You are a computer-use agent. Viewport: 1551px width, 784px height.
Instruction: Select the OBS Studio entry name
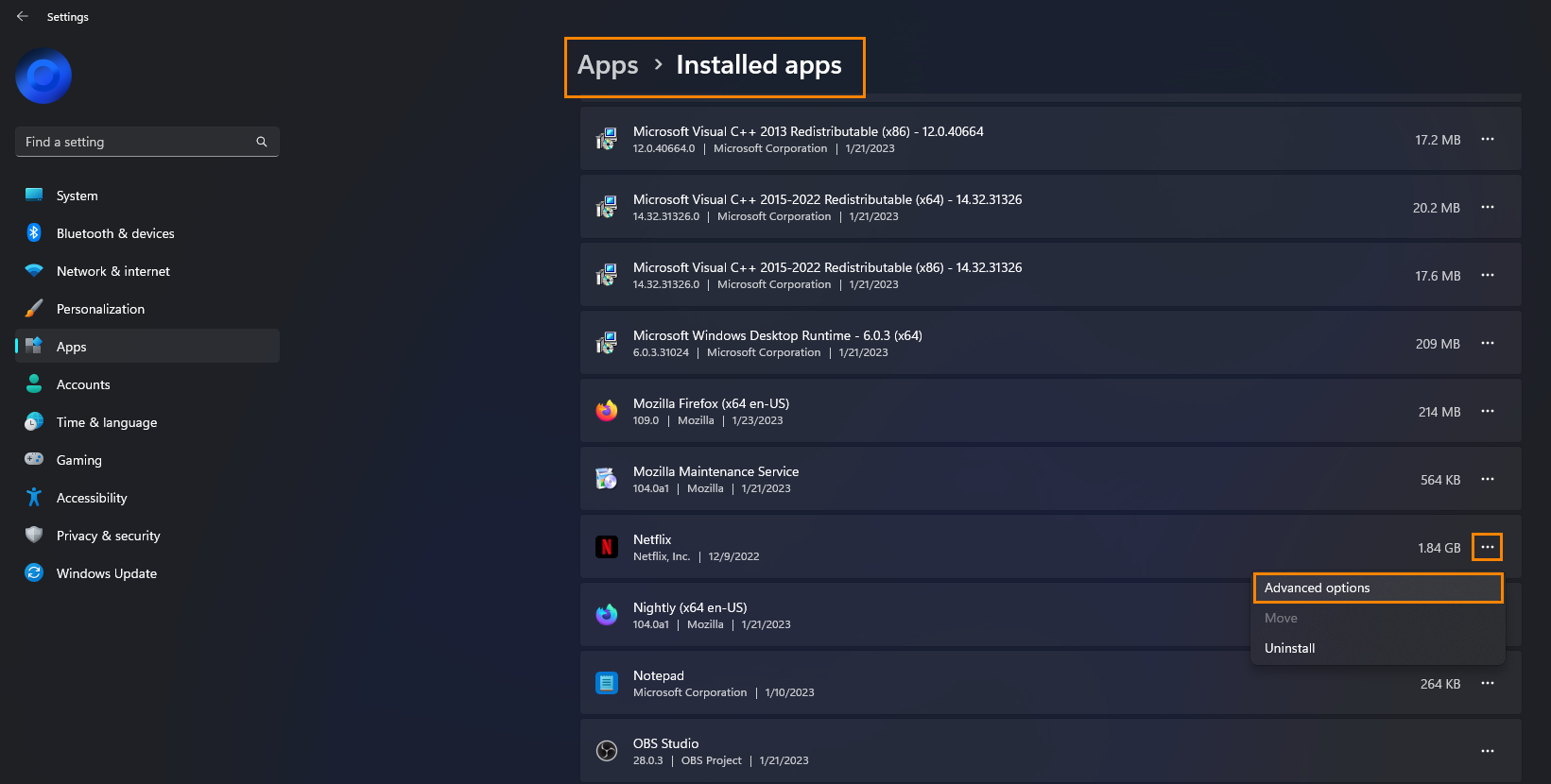tap(666, 743)
